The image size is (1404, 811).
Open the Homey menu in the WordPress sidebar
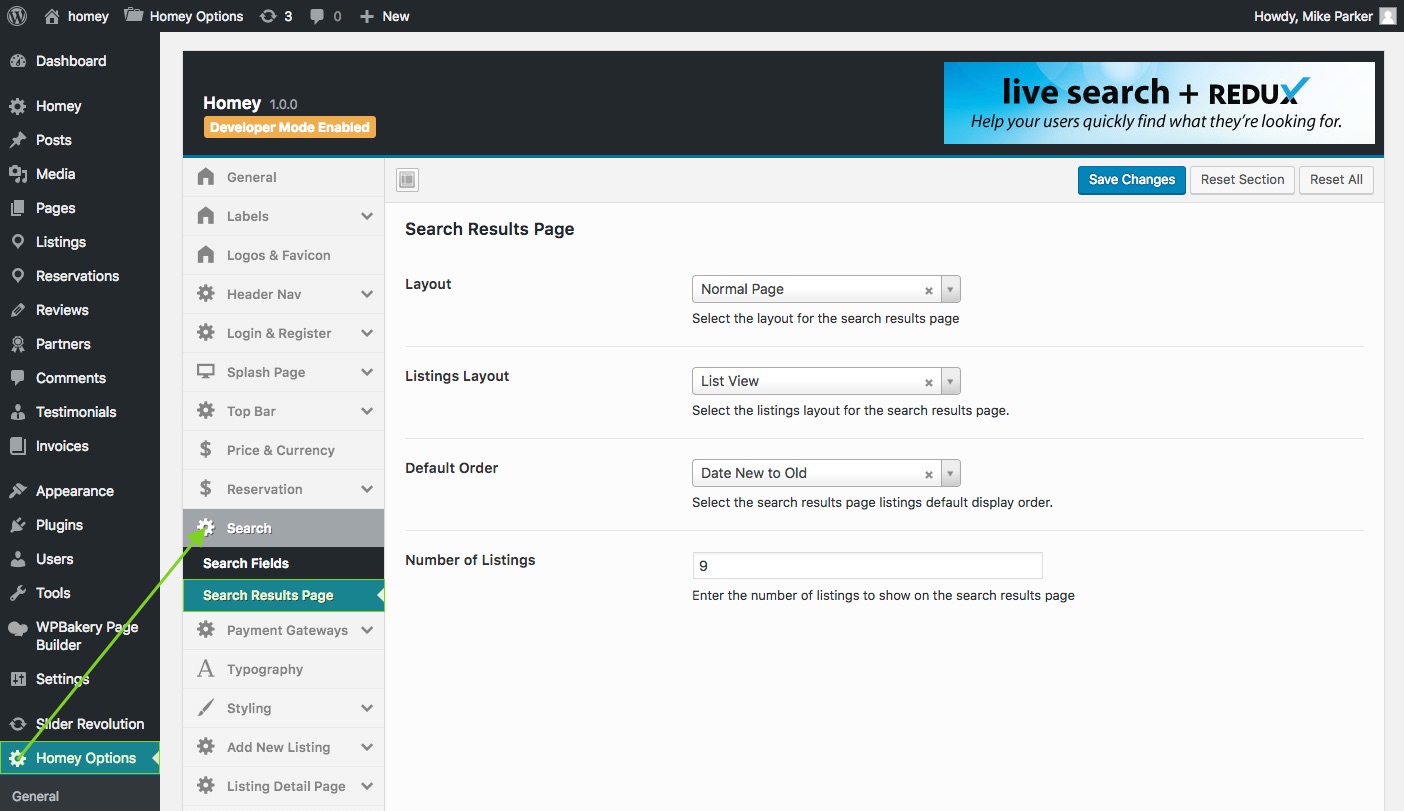(80, 106)
